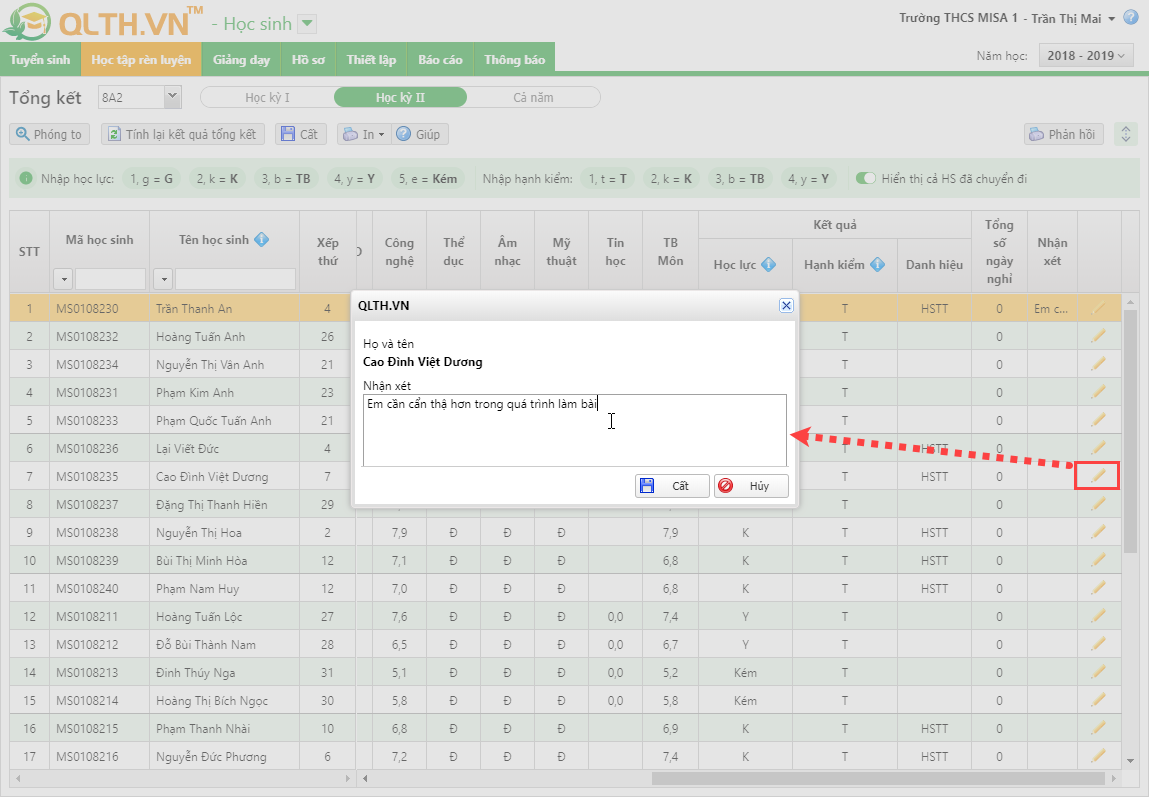Click pencil edit icon for Cao Đình Việt Dương
The width and height of the screenshot is (1149, 797).
[1097, 476]
